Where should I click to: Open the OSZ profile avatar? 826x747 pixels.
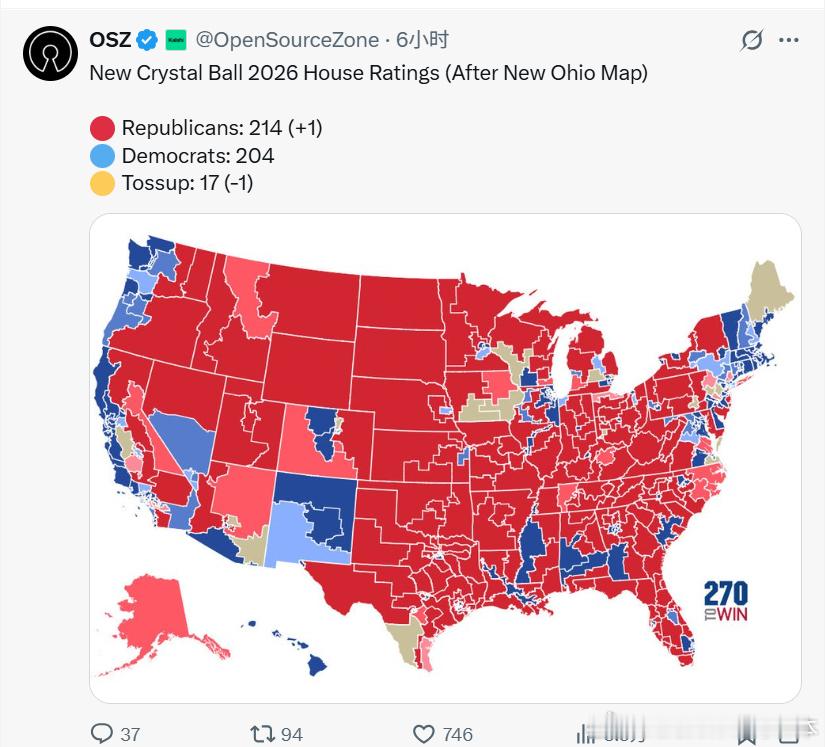[x=51, y=53]
